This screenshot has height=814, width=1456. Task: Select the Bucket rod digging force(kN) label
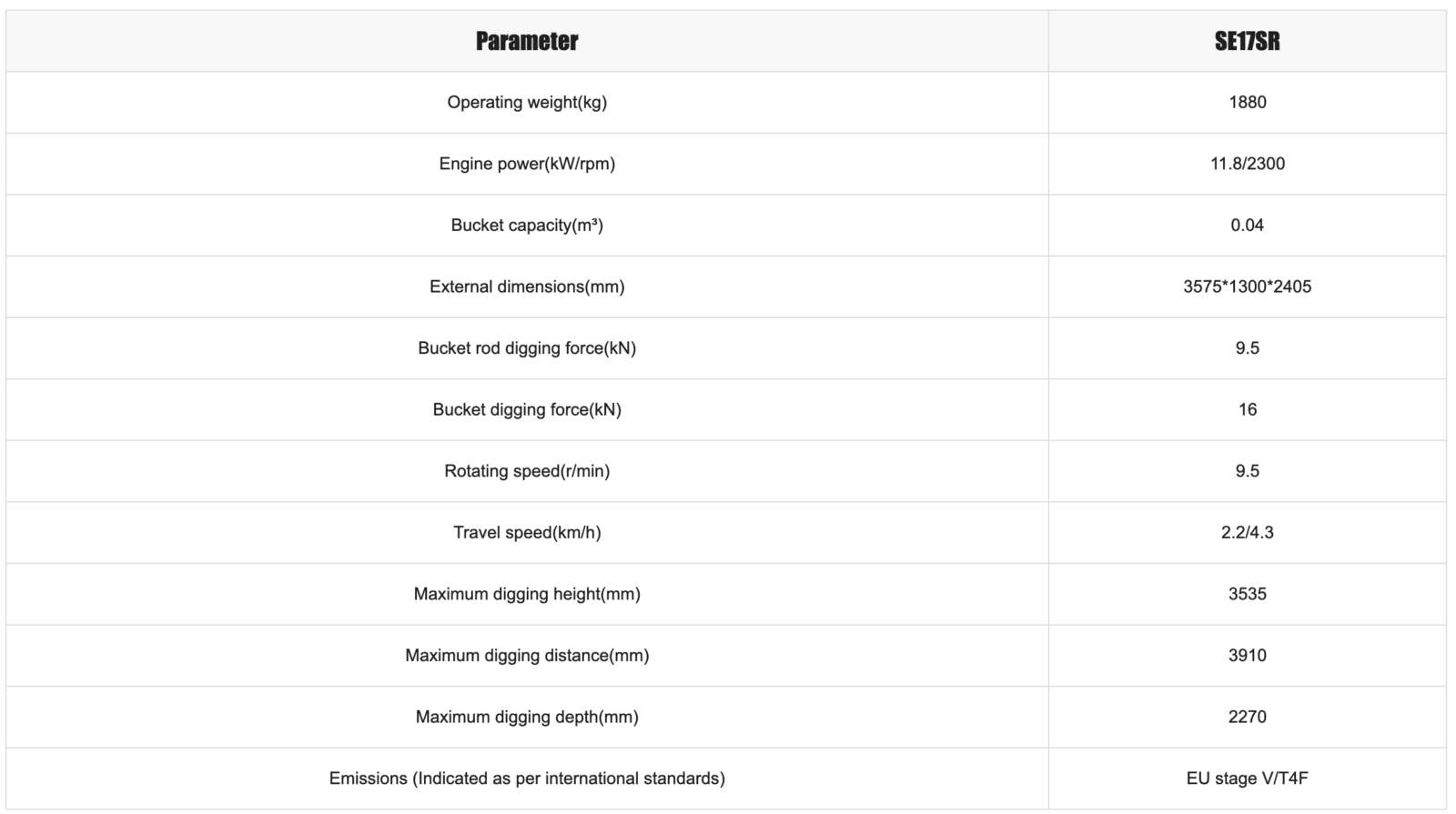tap(527, 347)
